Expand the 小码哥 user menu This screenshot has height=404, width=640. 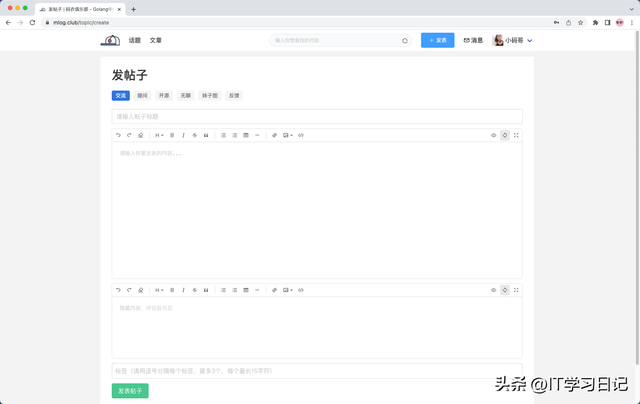pos(512,40)
